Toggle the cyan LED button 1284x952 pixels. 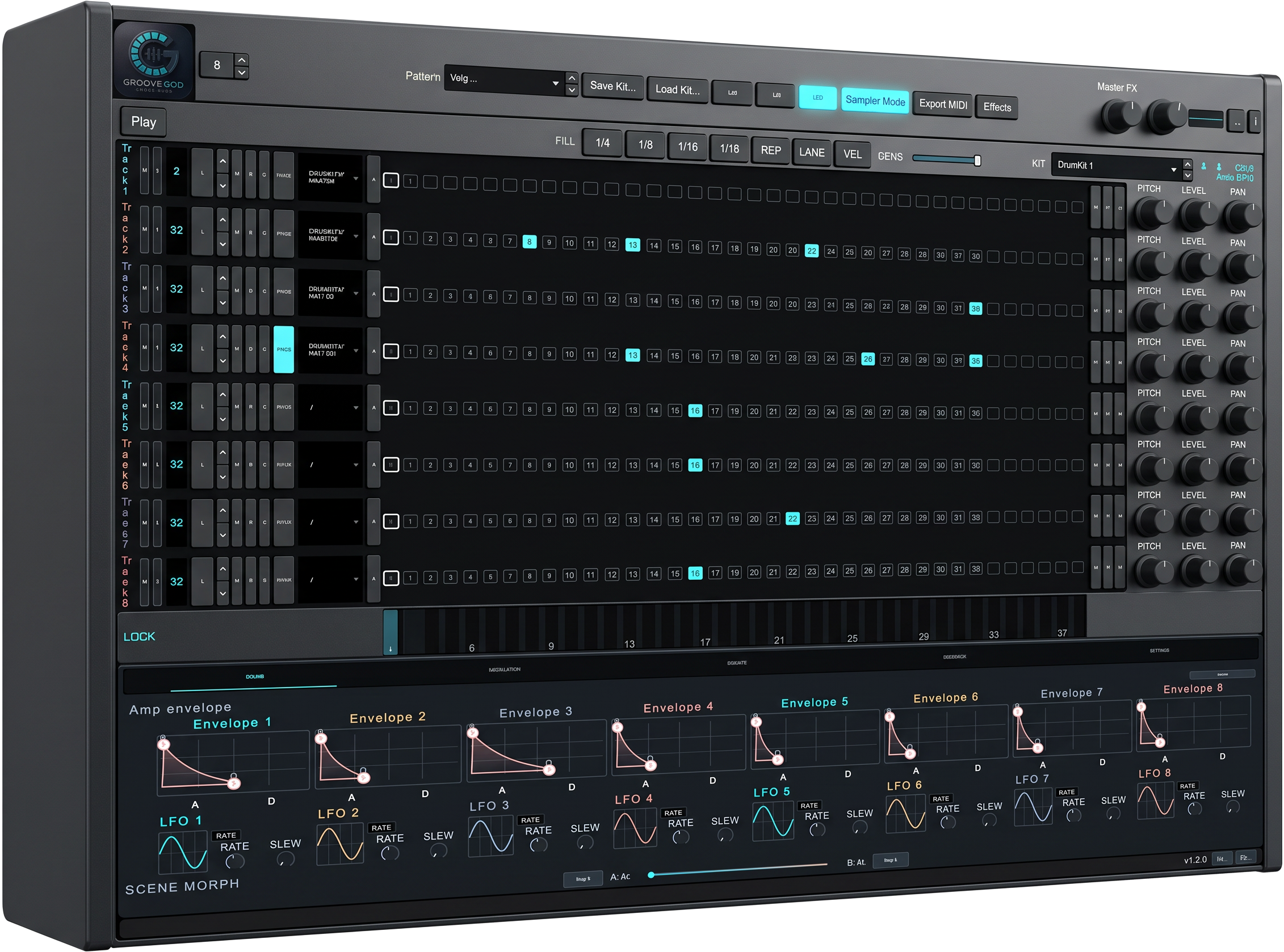pos(817,98)
